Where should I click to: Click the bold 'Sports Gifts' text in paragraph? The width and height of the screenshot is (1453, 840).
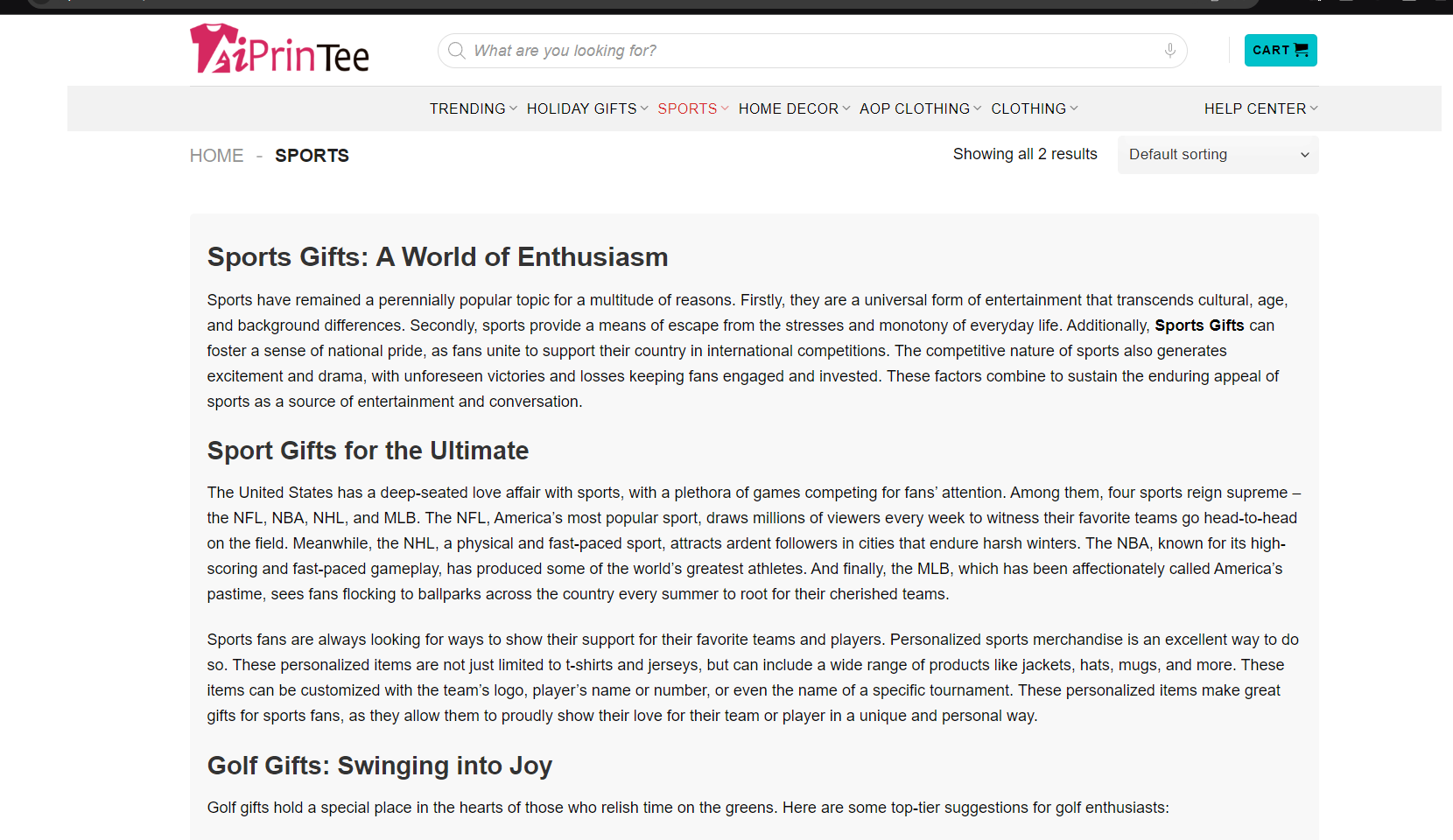pos(1199,325)
